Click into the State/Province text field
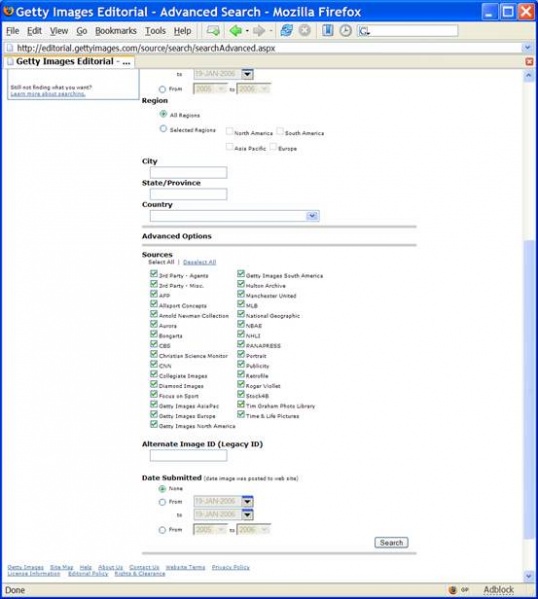 tap(188, 194)
